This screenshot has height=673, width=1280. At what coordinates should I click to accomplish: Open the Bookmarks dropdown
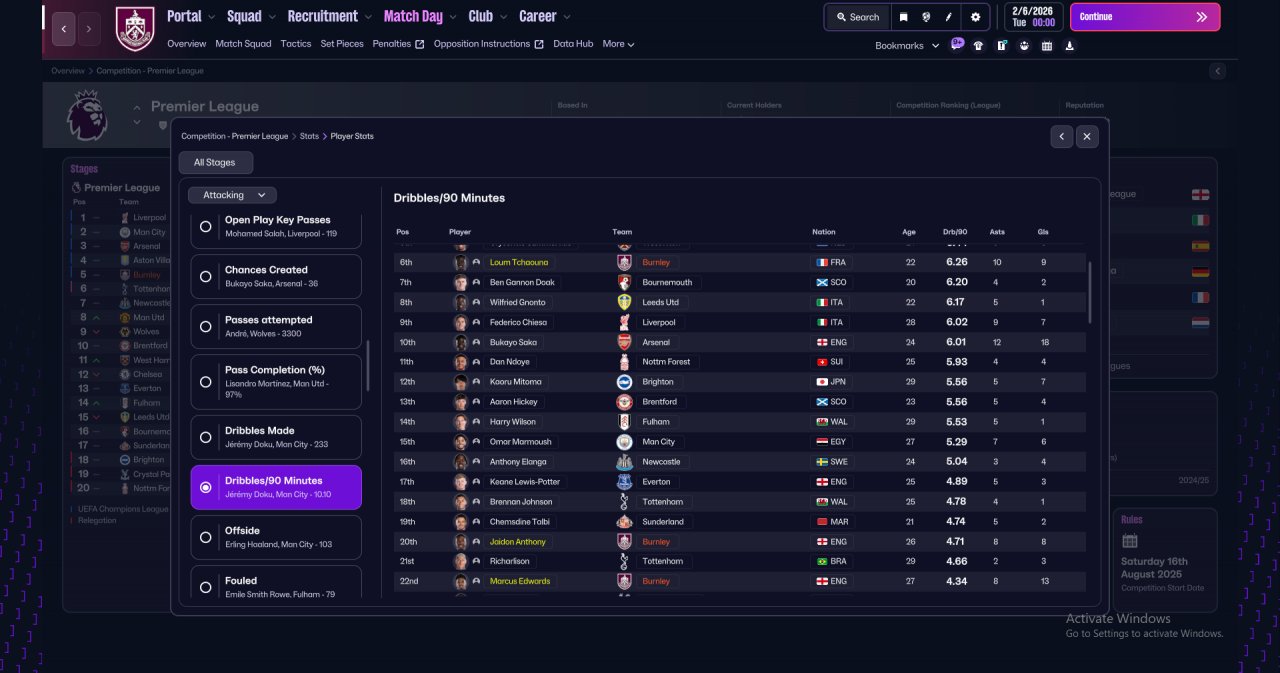coord(907,46)
